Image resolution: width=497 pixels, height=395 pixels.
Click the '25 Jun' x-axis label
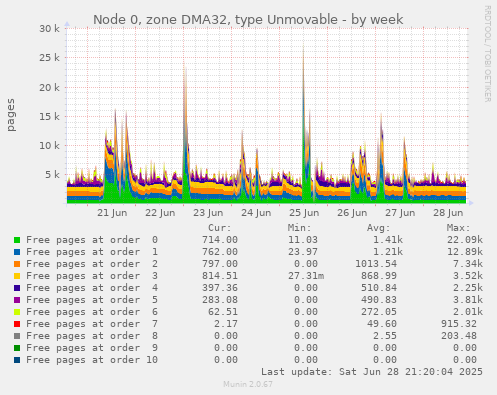point(304,213)
